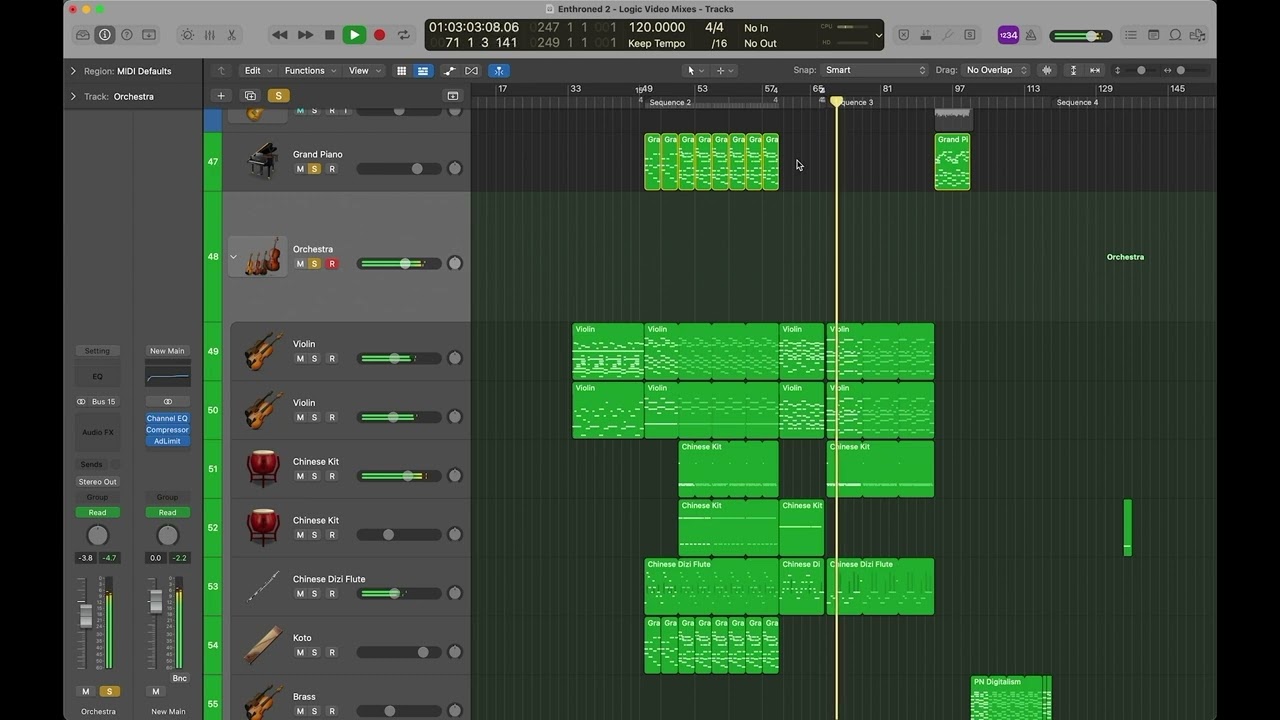Click the Duplicate Track icon
This screenshot has height=720, width=1280.
coord(250,96)
